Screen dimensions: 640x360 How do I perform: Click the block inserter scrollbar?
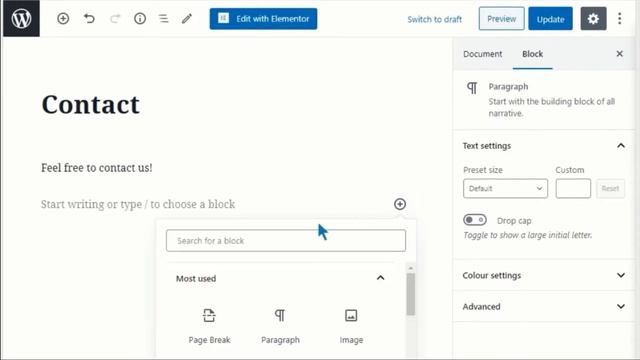(411, 294)
